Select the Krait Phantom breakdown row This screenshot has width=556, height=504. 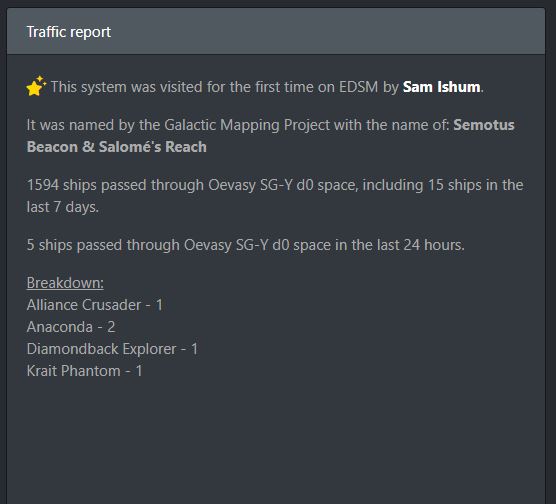click(x=84, y=371)
